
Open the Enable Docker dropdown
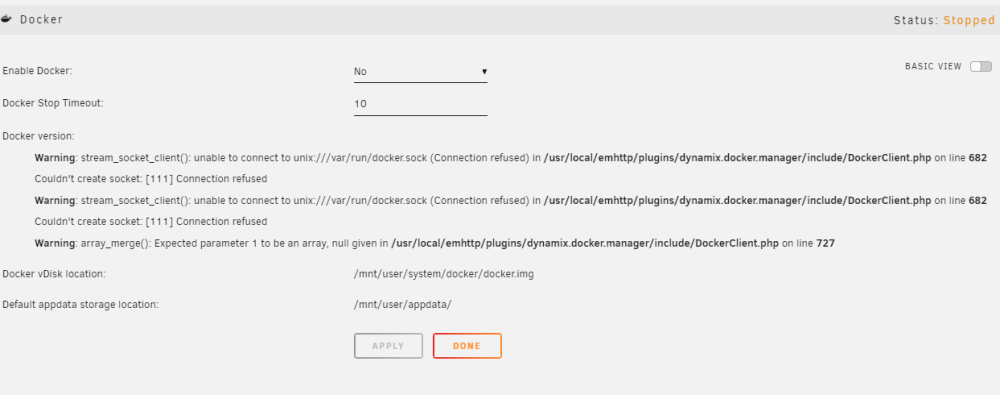420,71
